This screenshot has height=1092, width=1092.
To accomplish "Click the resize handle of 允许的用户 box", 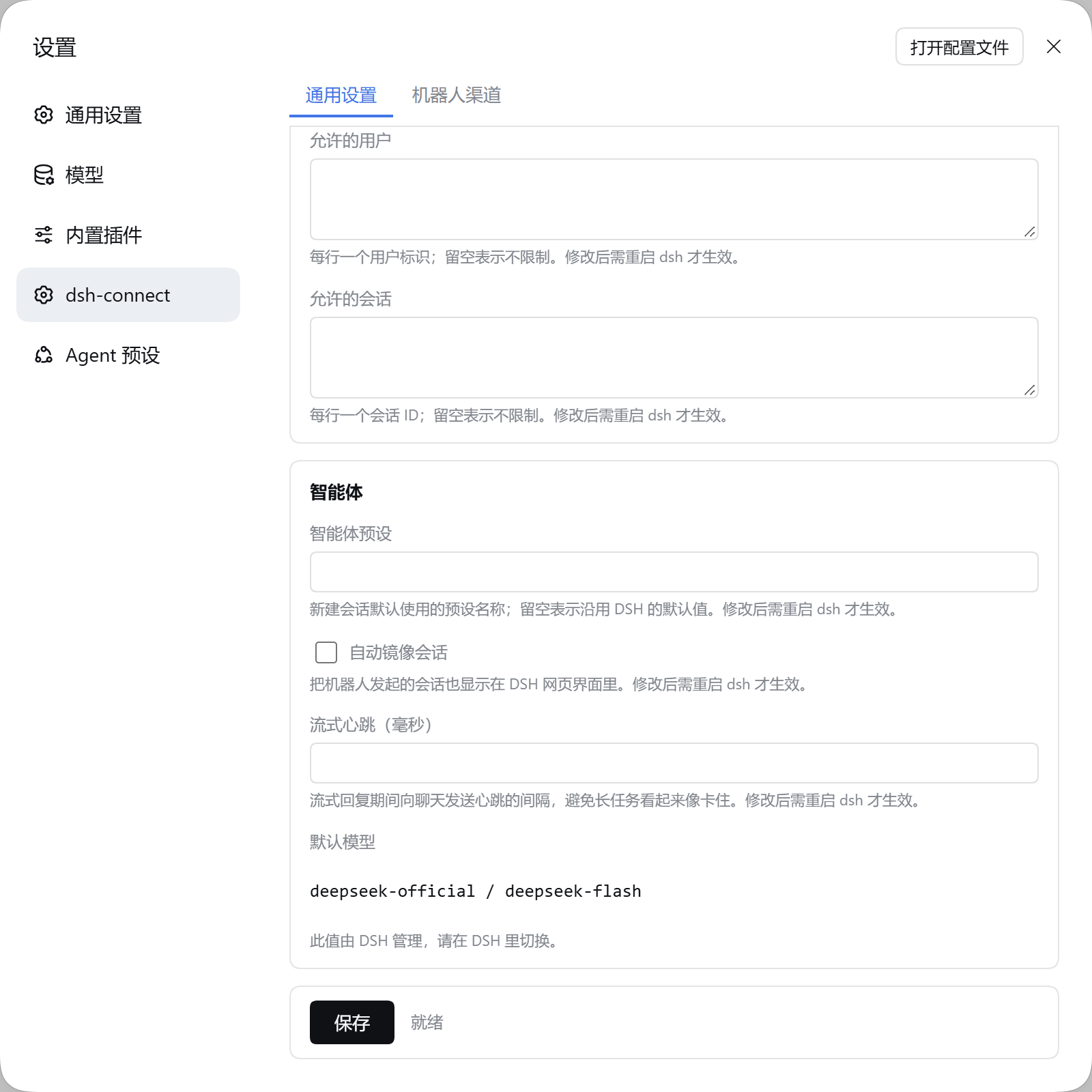I will (x=1030, y=232).
